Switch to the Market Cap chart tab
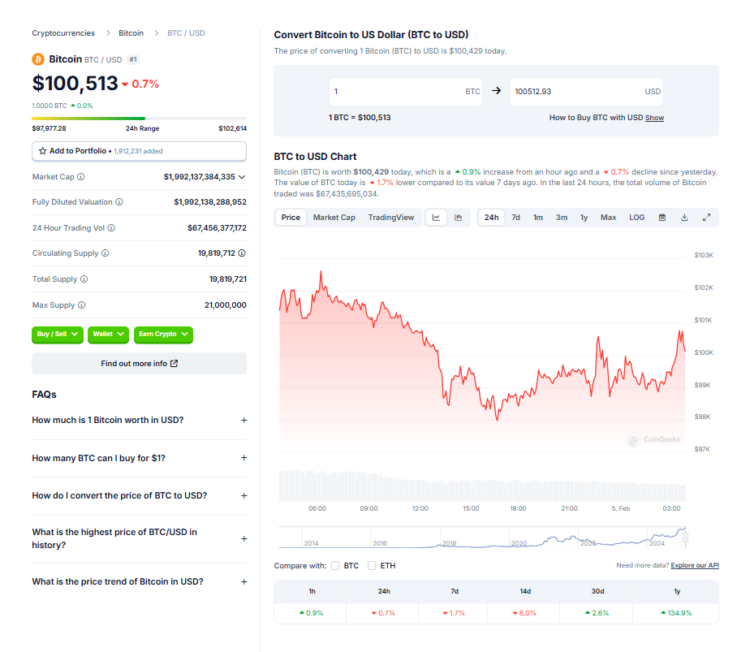 coord(334,218)
